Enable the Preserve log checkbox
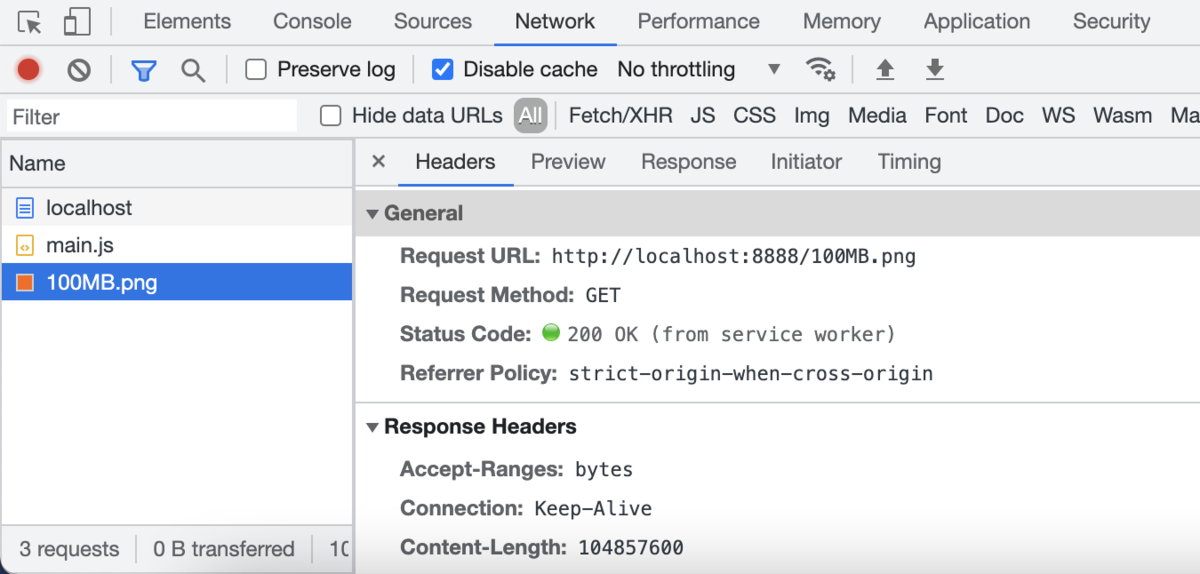 [257, 69]
